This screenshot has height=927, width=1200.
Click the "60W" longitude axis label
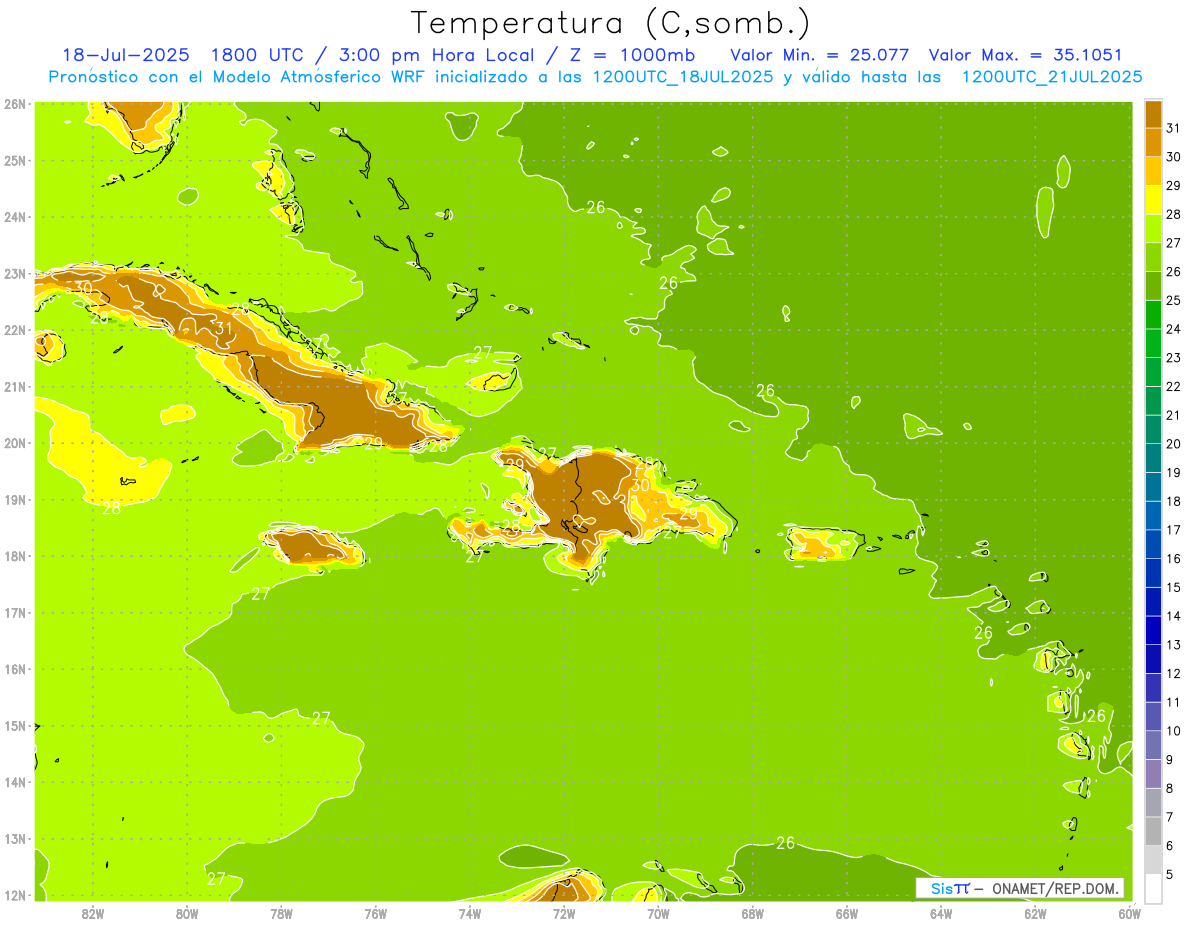click(1129, 914)
